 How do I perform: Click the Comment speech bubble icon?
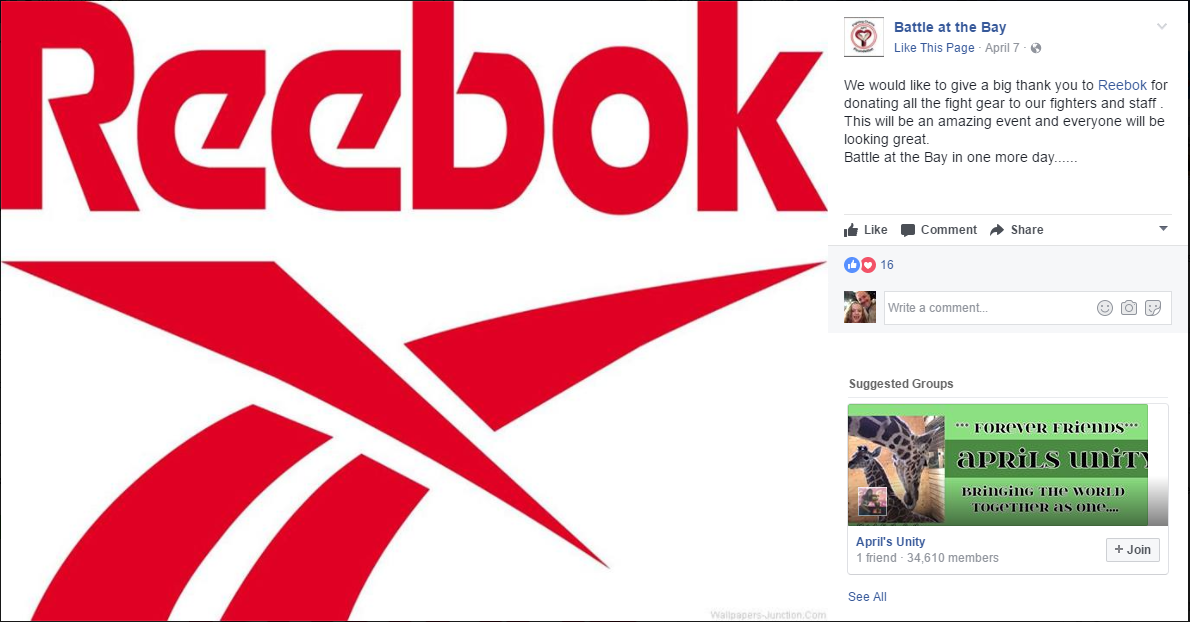(x=908, y=230)
